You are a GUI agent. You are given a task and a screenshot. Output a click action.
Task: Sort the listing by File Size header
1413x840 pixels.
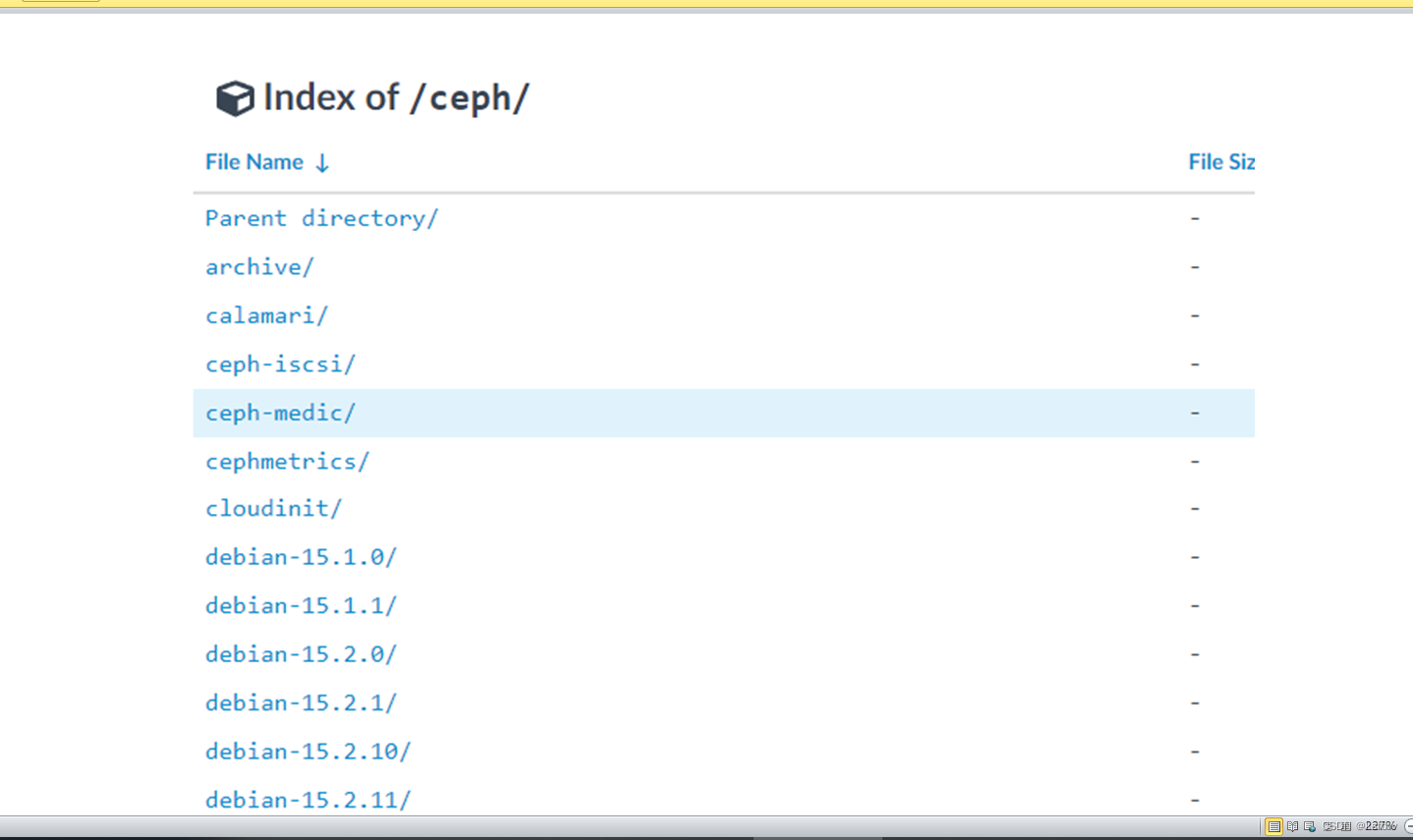pos(1221,162)
